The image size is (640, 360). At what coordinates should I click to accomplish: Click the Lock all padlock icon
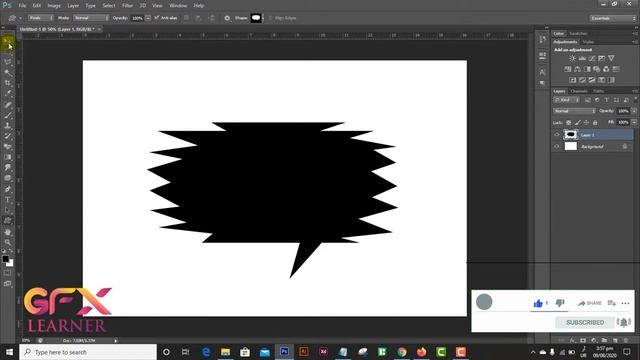[596, 122]
